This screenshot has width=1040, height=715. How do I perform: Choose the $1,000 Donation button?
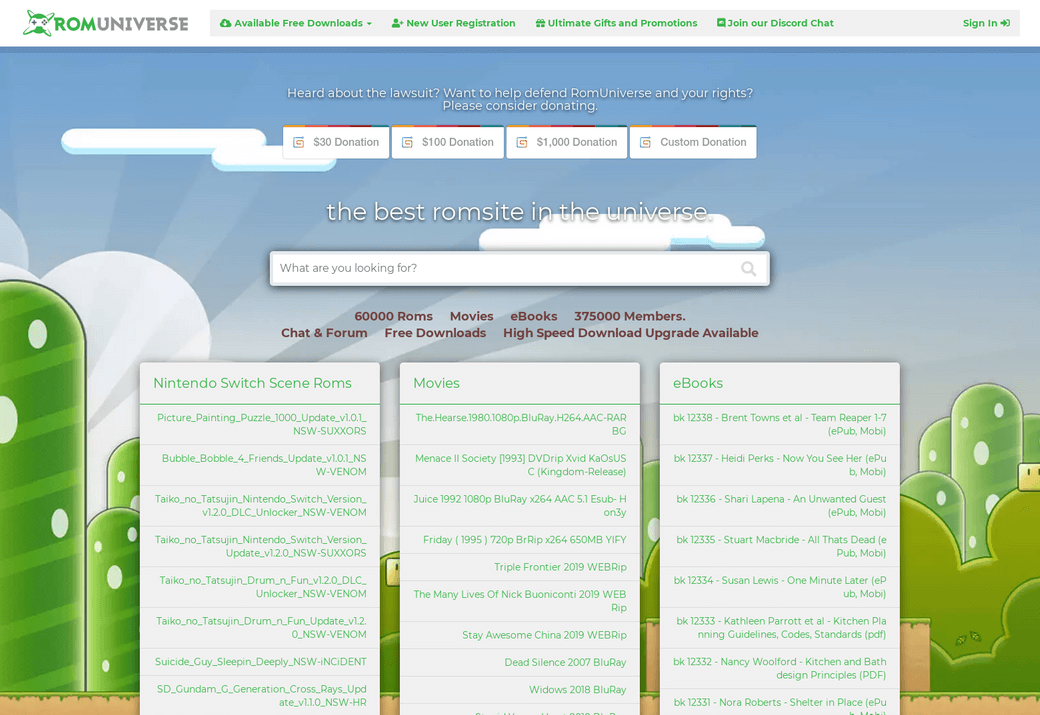(x=566, y=142)
